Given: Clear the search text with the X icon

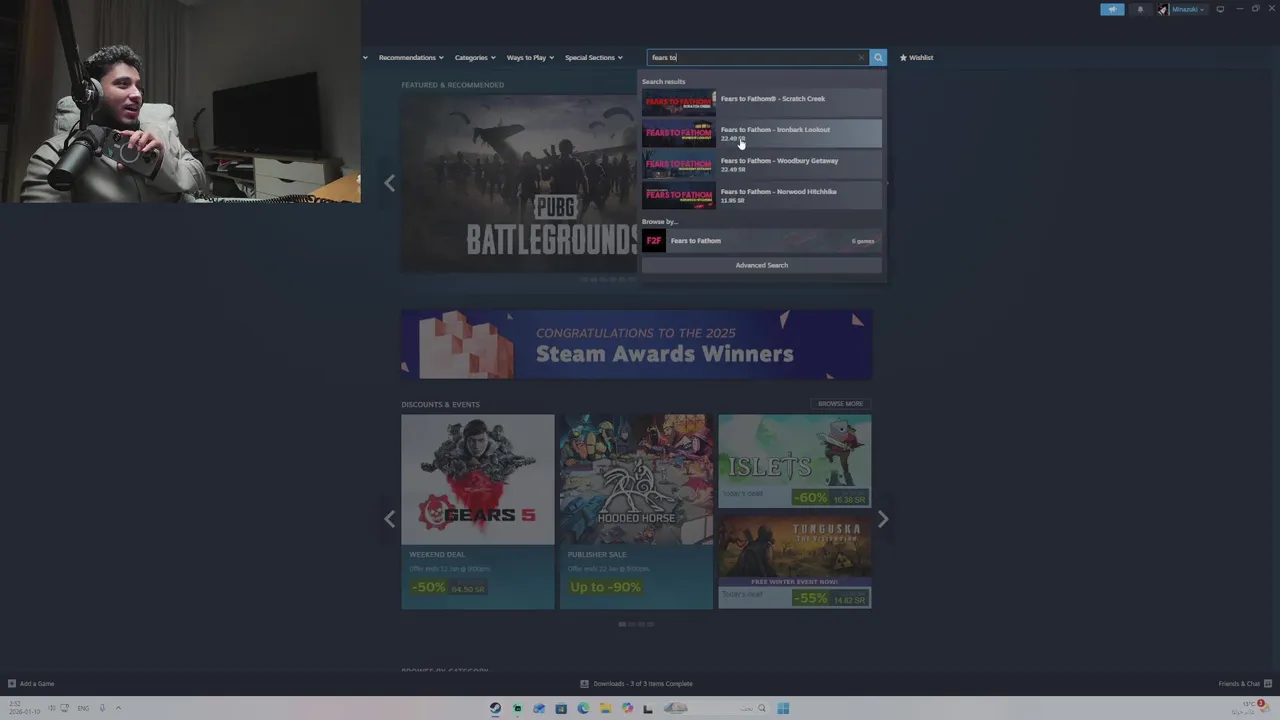Looking at the screenshot, I should 861,57.
